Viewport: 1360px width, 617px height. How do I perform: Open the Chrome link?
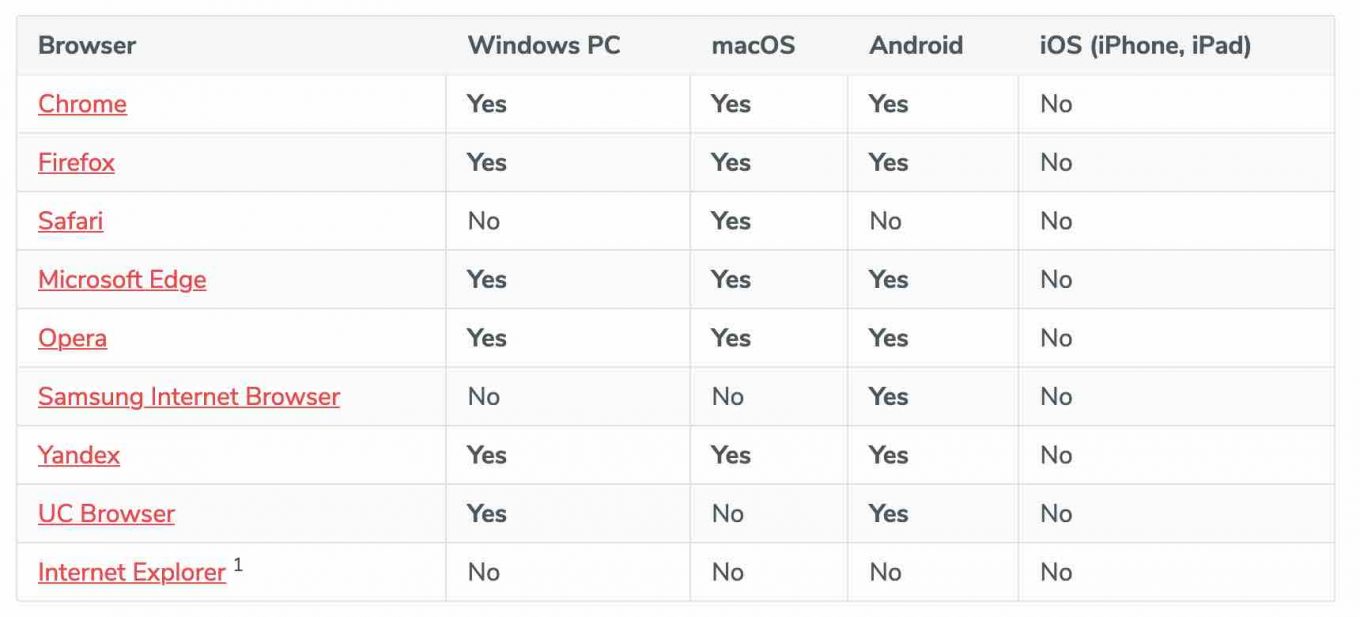pos(82,104)
